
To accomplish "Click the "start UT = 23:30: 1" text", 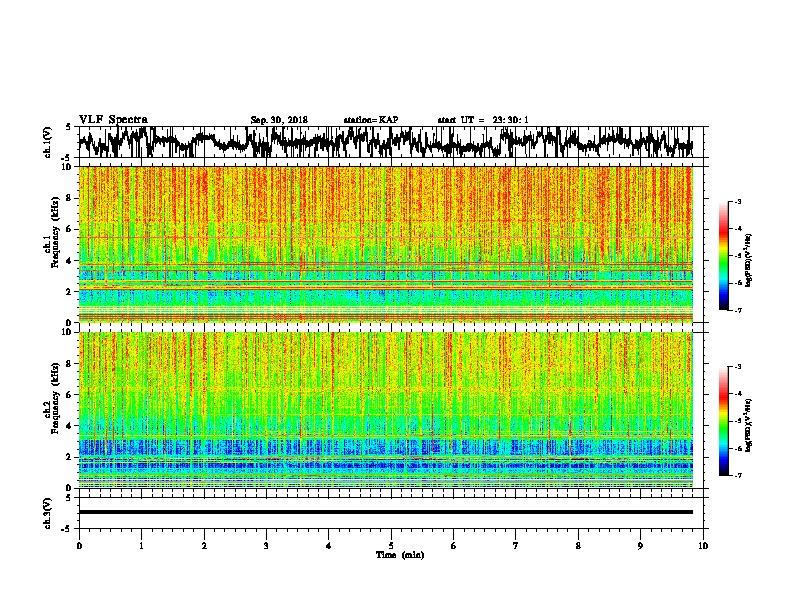I will click(483, 120).
